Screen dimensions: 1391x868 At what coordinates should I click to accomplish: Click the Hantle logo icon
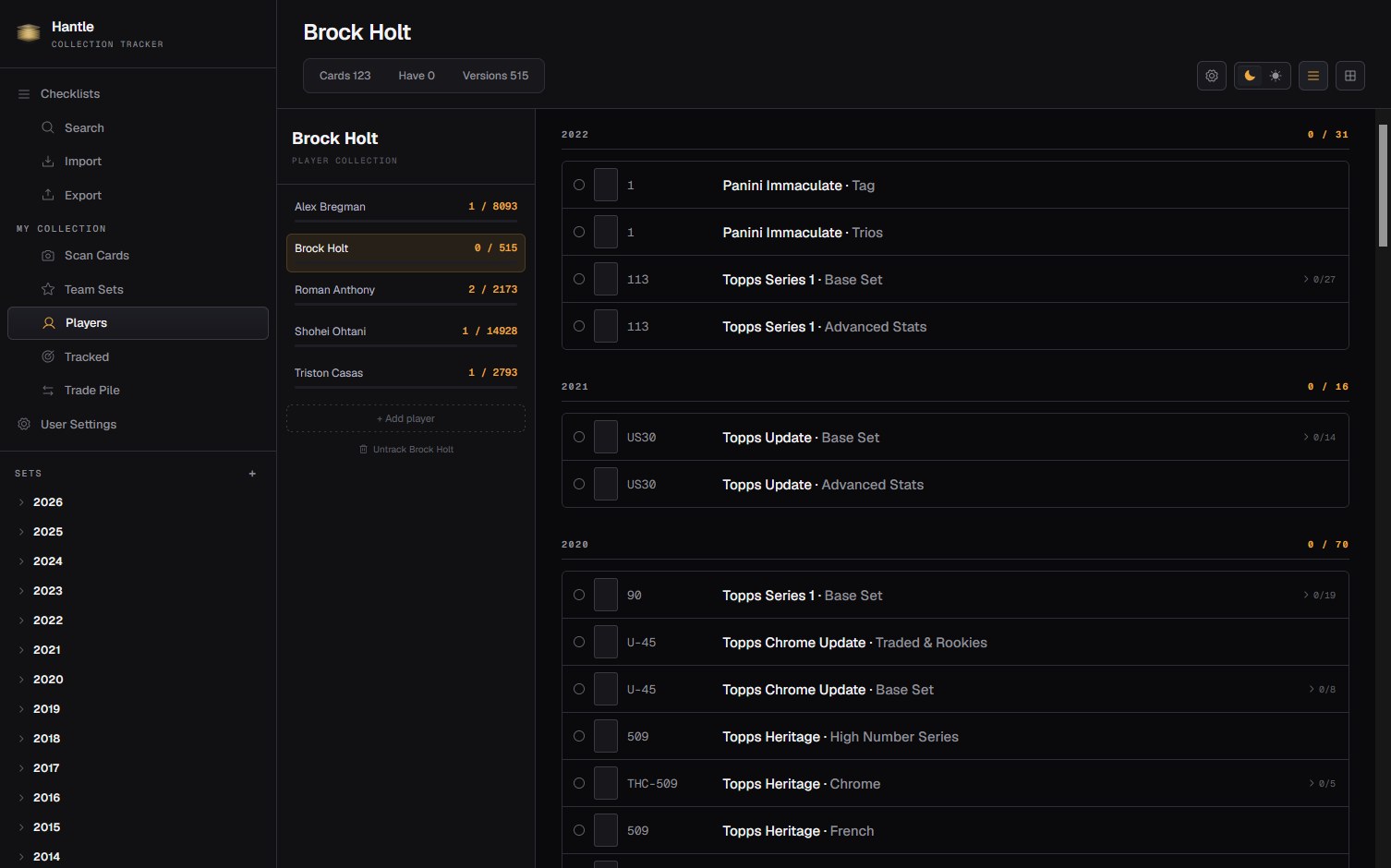pyautogui.click(x=29, y=33)
